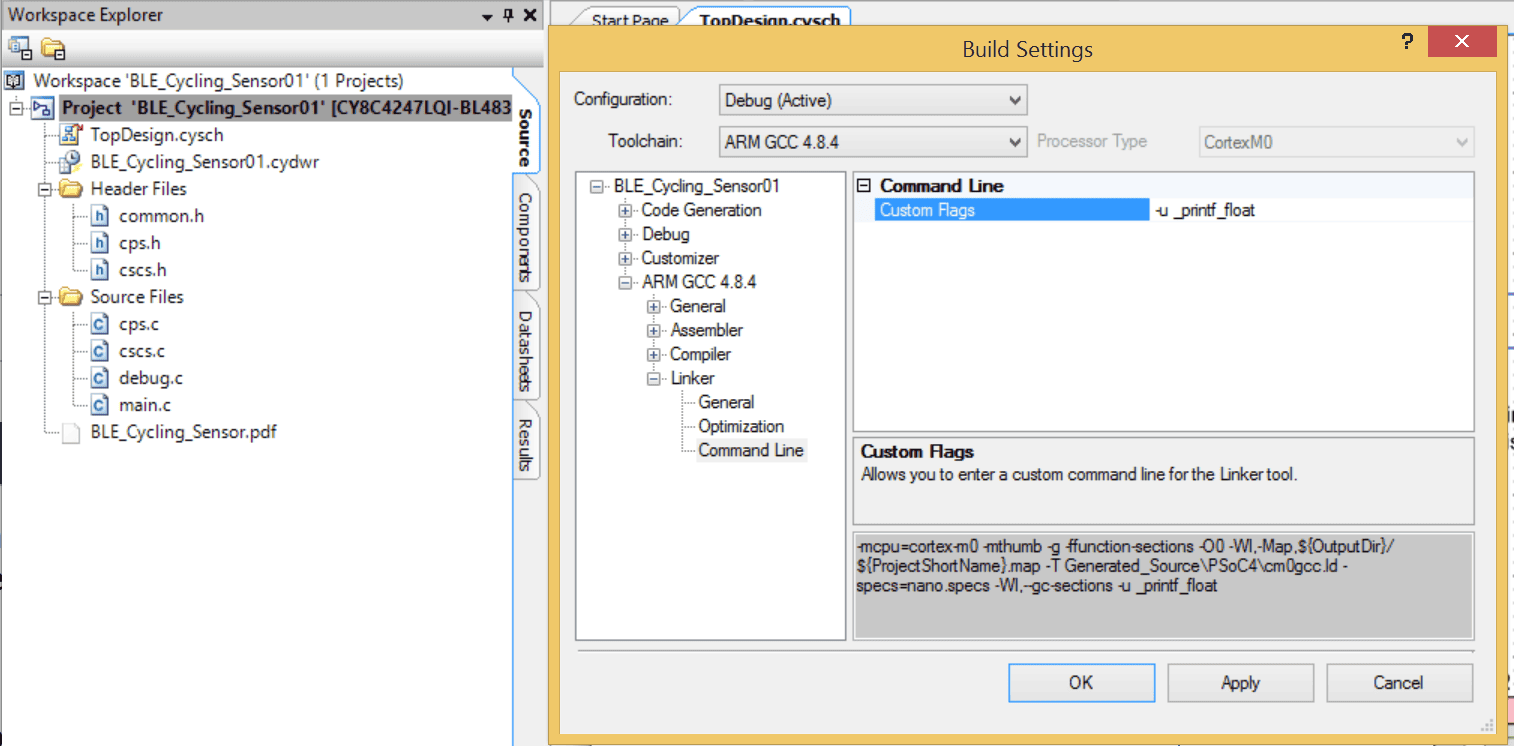
Task: Expand the Code Generation settings node
Action: coord(624,210)
